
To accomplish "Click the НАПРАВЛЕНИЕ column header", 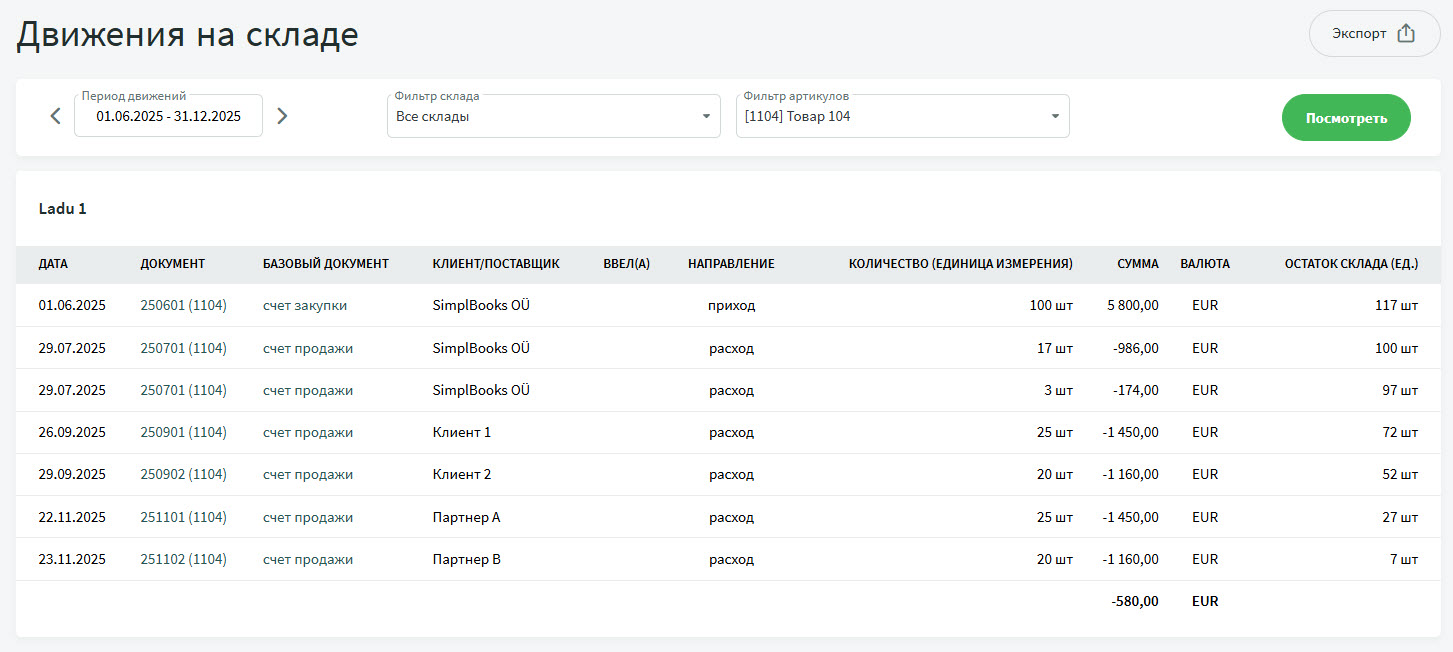I will pyautogui.click(x=731, y=264).
